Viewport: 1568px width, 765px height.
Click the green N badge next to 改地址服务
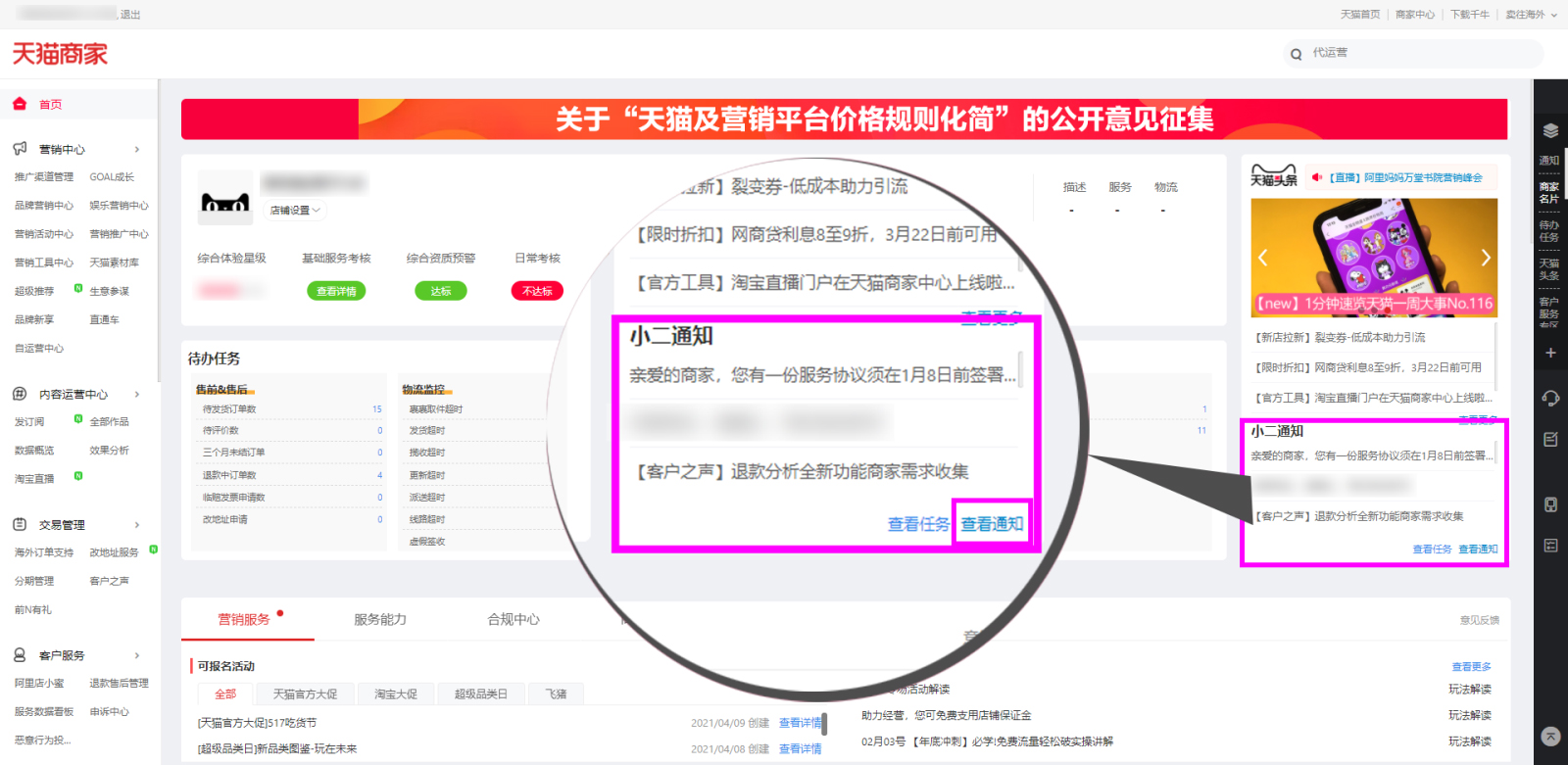[154, 550]
